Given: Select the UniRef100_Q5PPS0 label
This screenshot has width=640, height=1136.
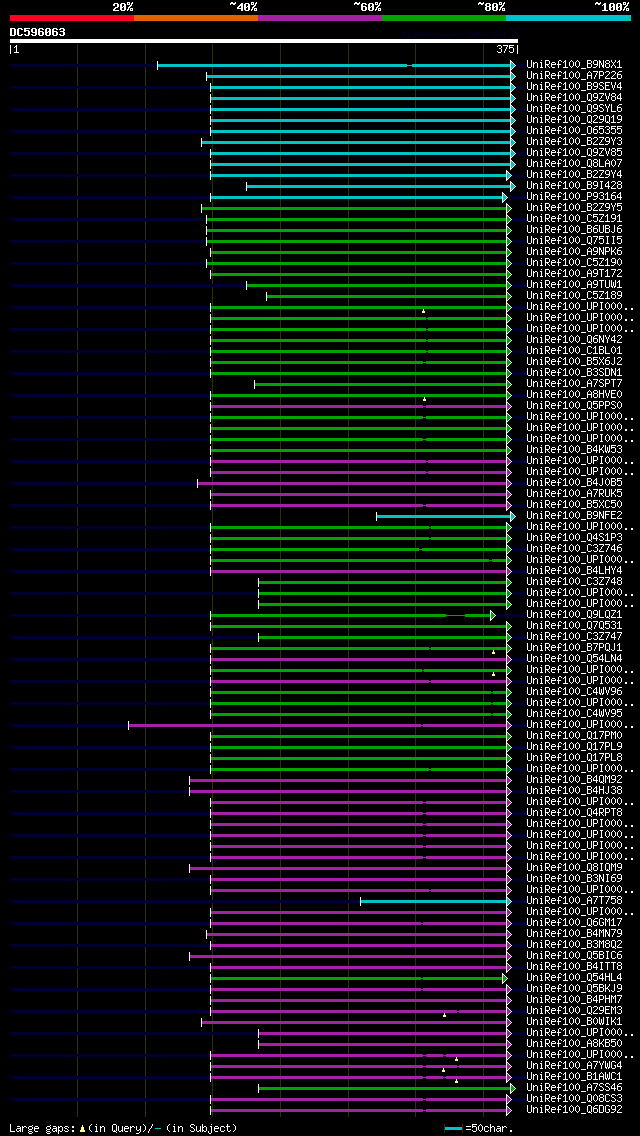Looking at the screenshot, I should (574, 406).
